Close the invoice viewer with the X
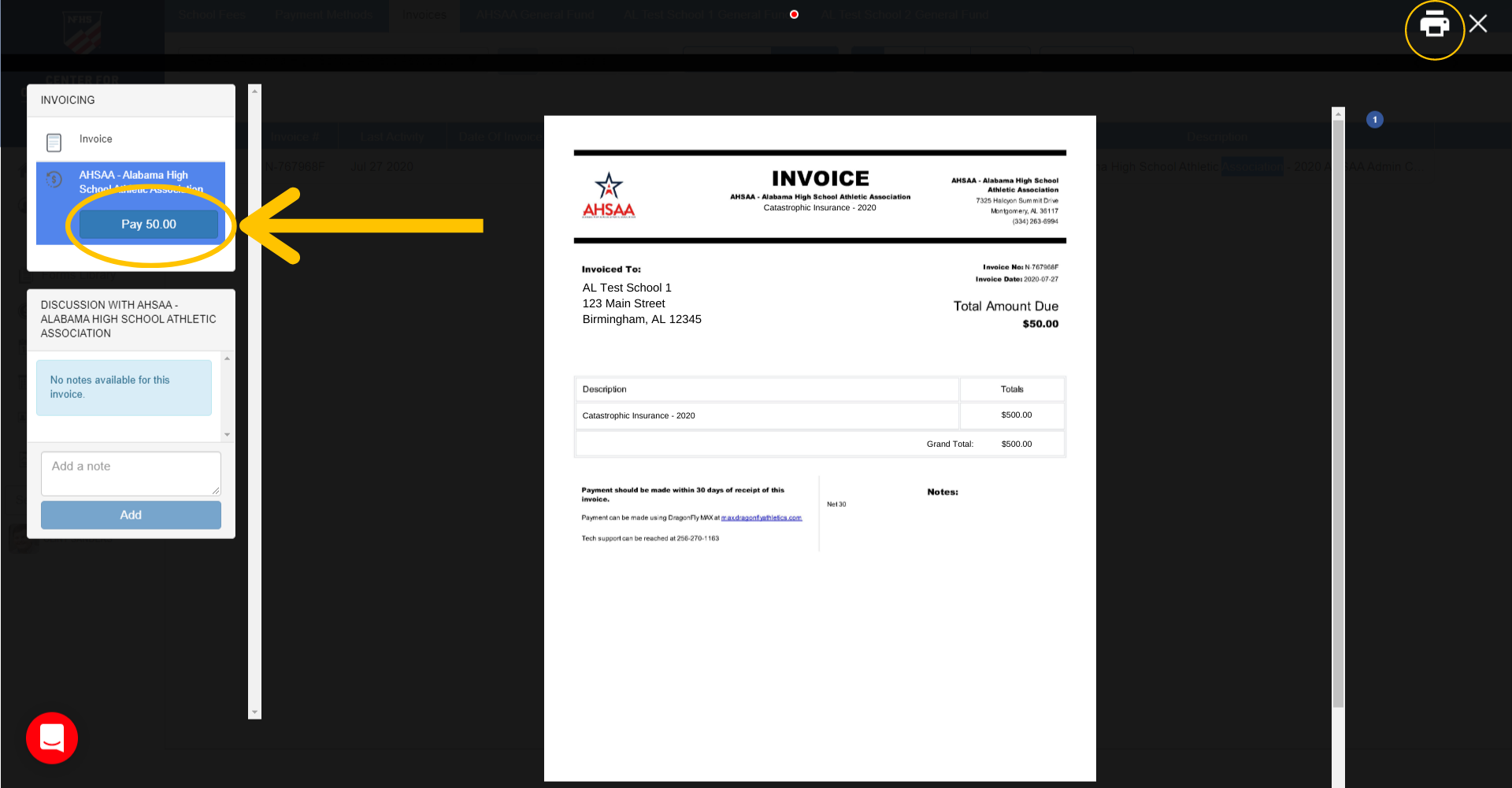 [1478, 24]
